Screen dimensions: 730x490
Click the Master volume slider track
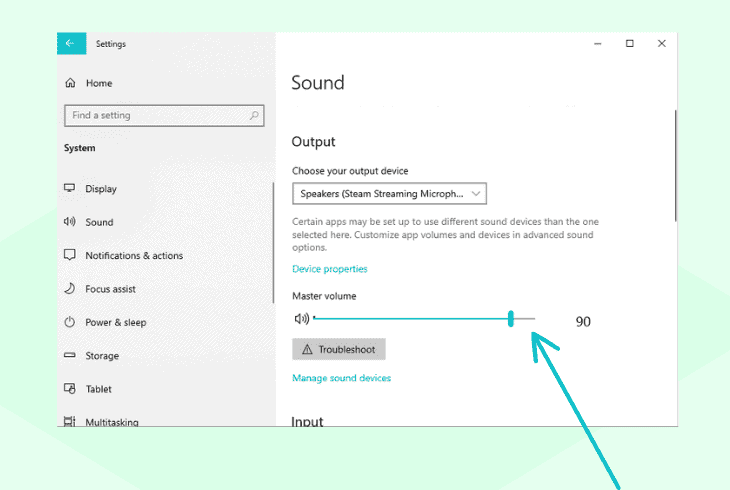[424, 319]
